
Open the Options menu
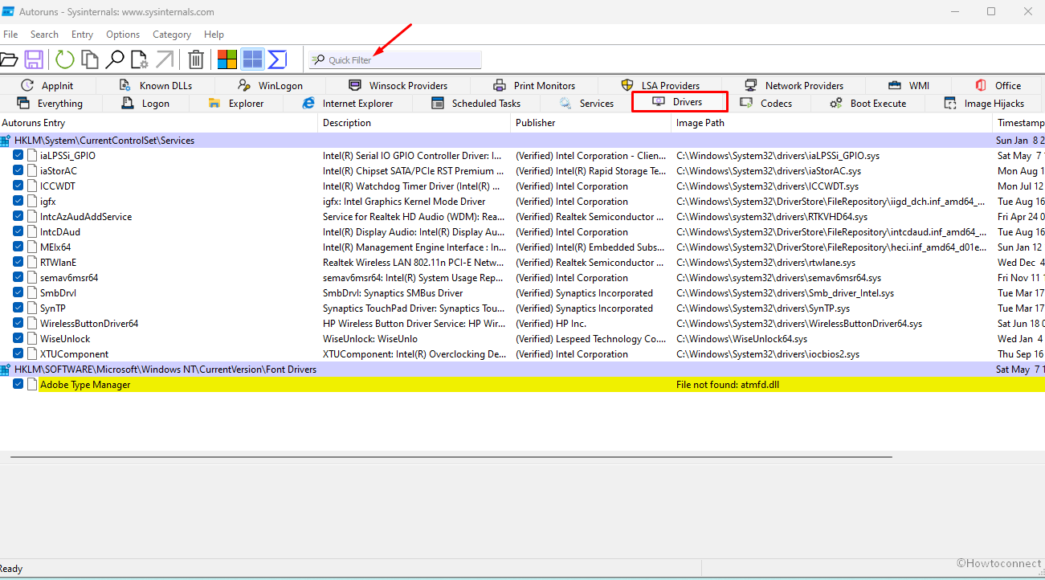[x=123, y=34]
